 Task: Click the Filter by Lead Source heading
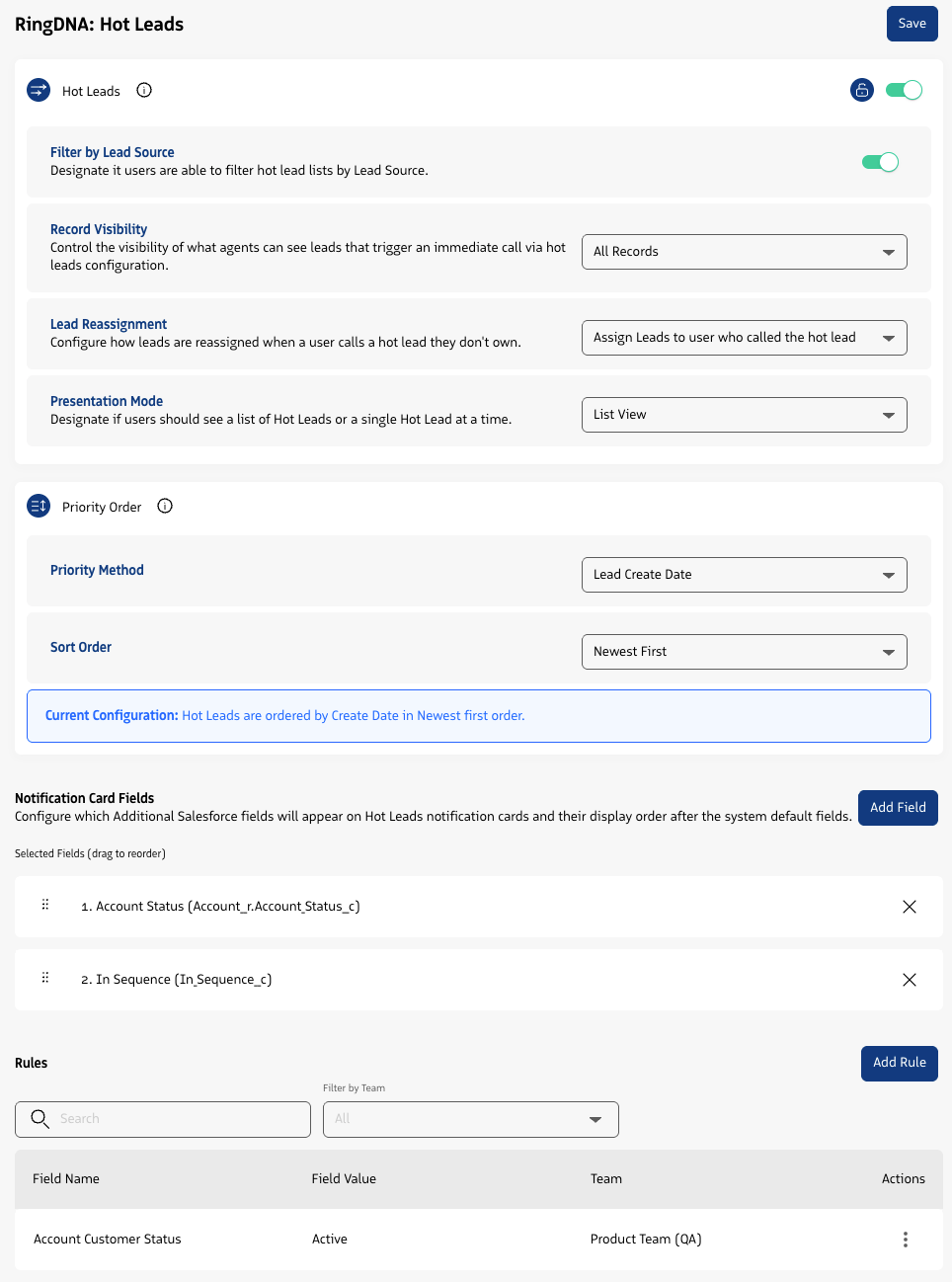tap(113, 152)
